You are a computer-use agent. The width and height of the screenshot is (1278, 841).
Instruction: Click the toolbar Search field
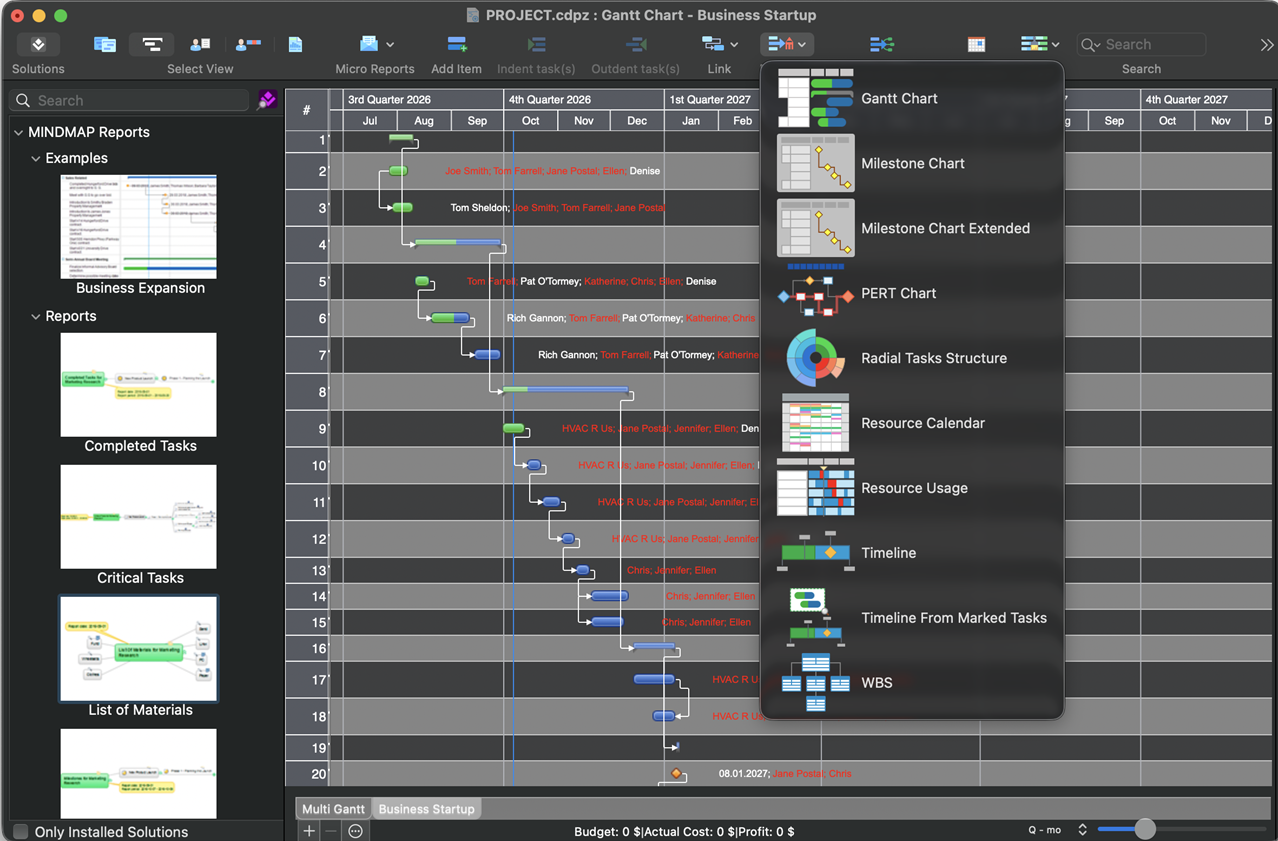coord(1141,44)
